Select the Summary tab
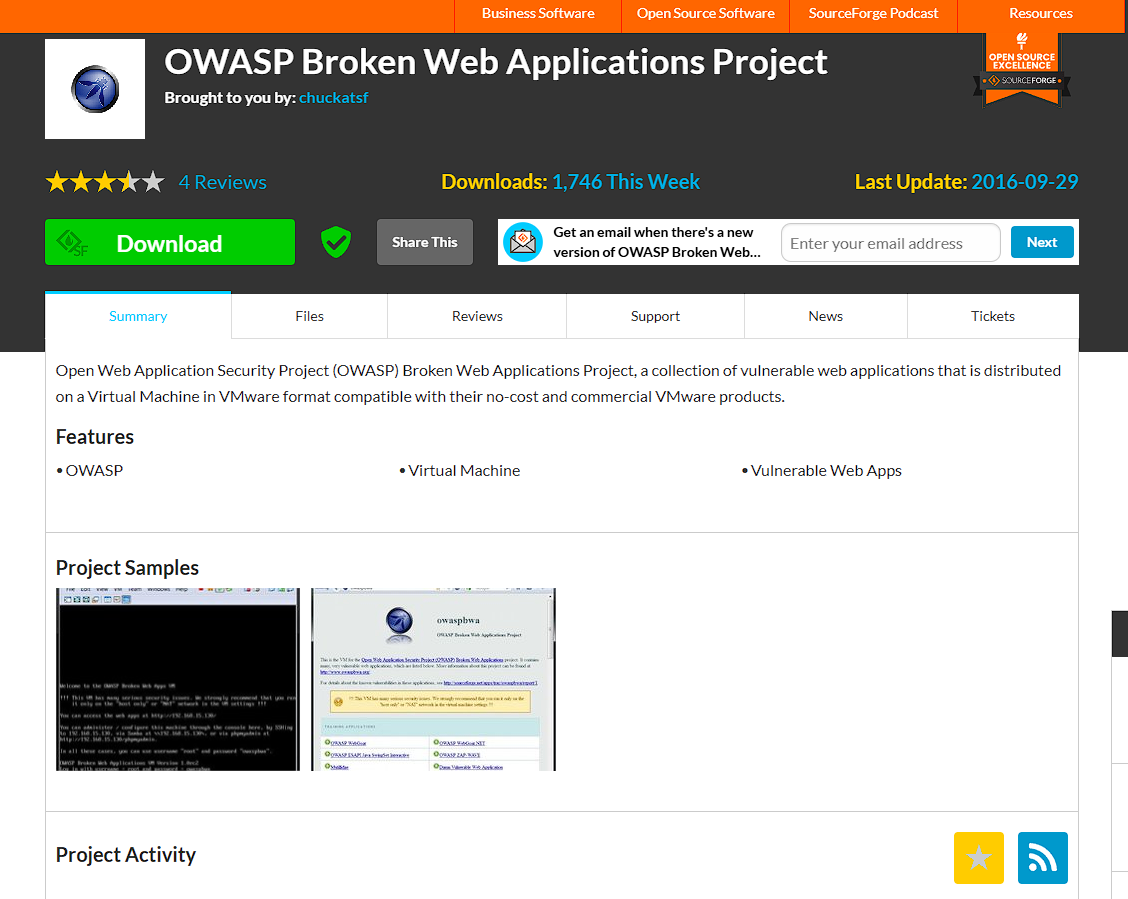 pos(138,316)
